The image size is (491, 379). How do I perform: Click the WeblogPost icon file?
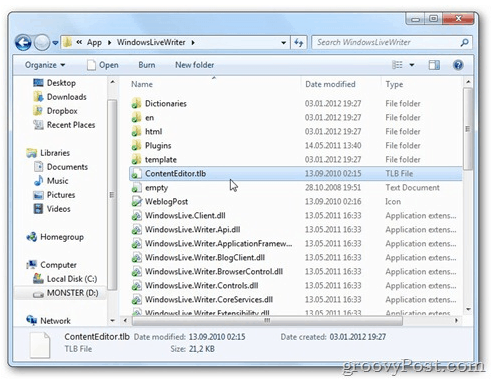(136, 201)
